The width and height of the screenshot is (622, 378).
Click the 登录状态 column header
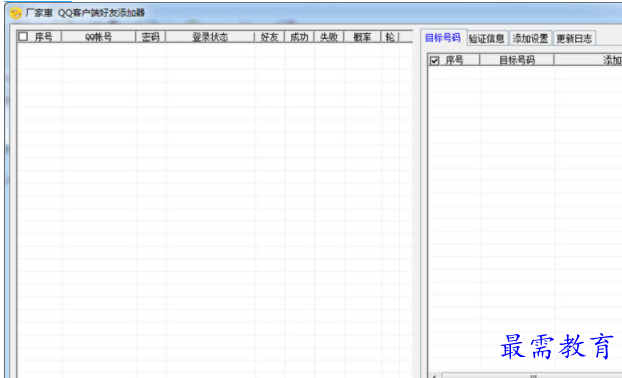pos(210,37)
